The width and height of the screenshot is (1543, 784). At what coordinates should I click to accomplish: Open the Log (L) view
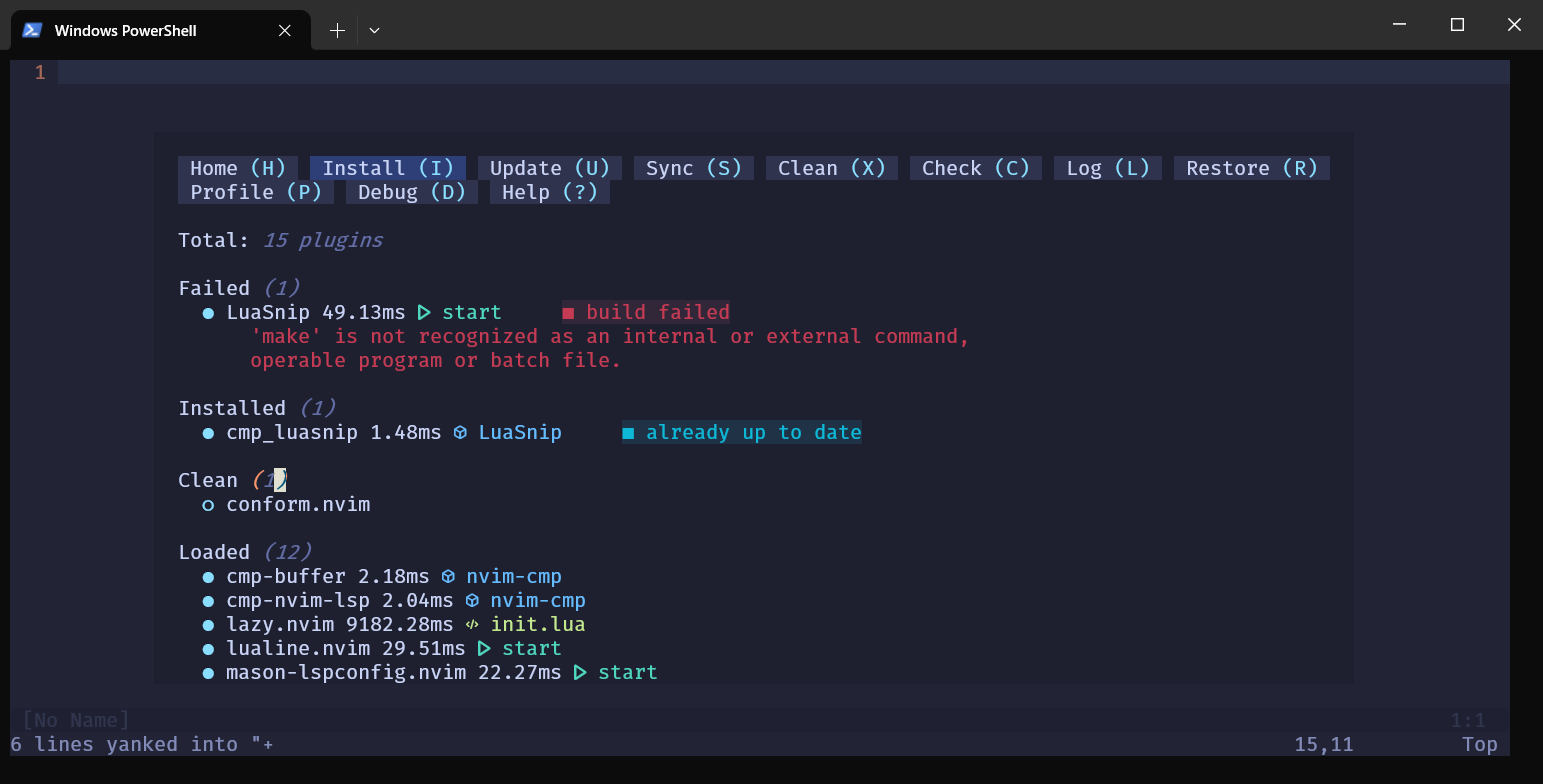click(x=1108, y=168)
